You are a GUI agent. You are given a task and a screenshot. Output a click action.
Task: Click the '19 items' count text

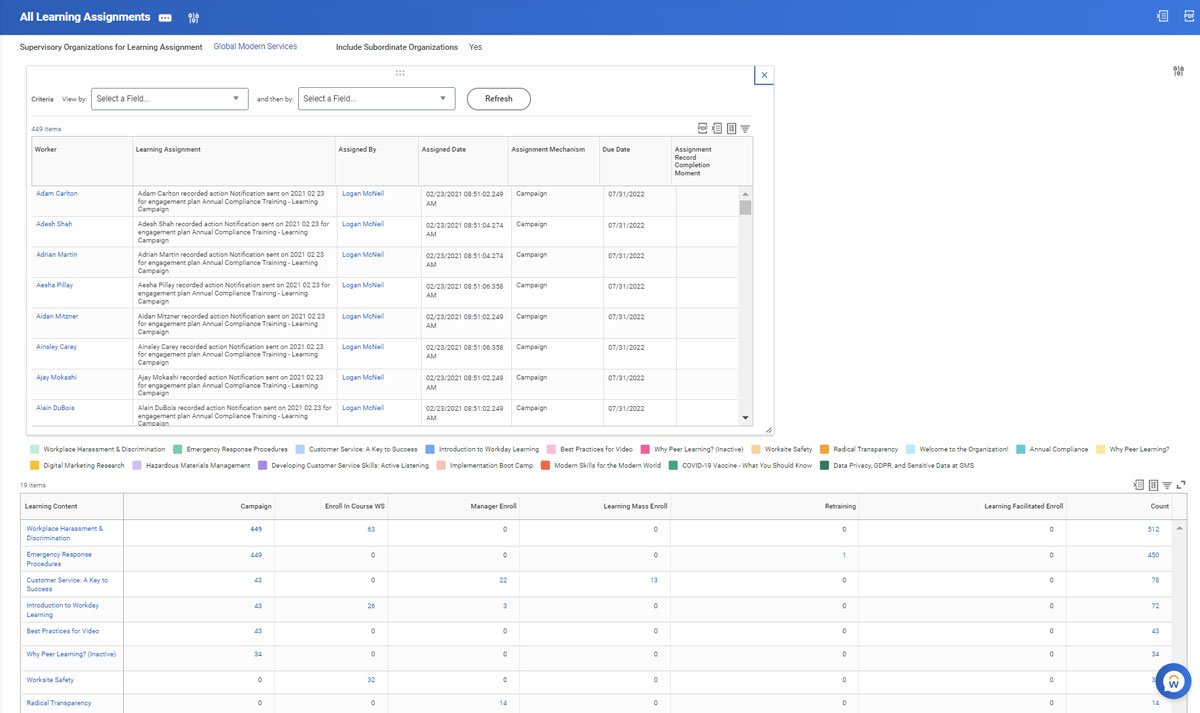pos(33,485)
